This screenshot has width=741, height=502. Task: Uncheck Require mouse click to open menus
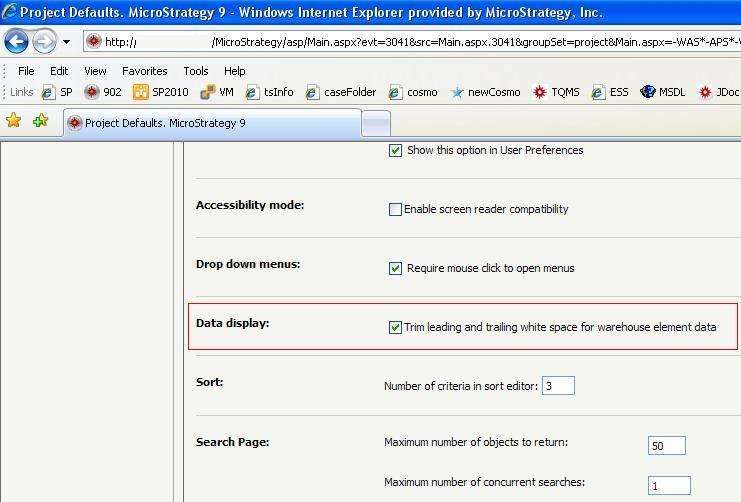395,269
